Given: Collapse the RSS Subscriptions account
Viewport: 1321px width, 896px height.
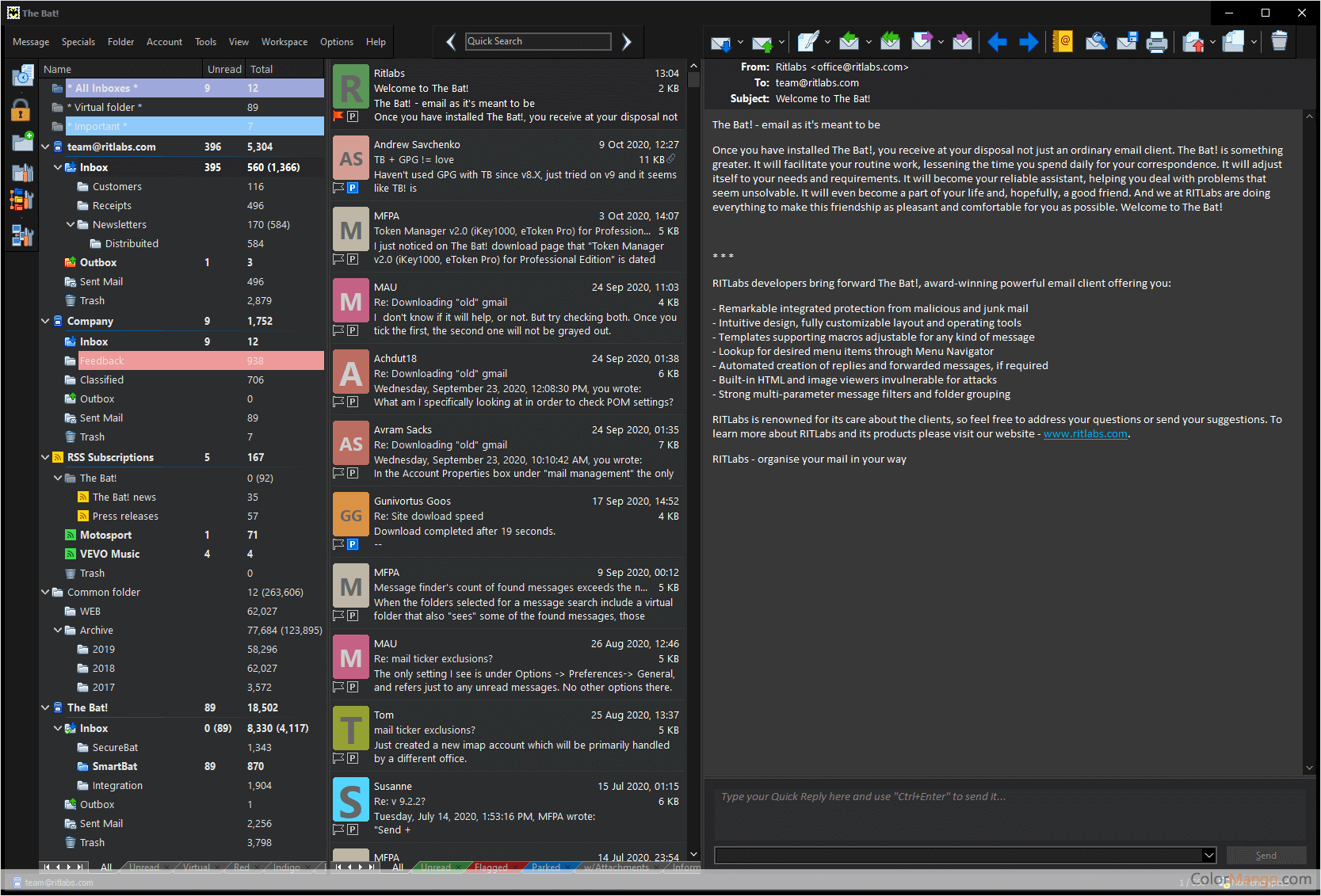Looking at the screenshot, I should pos(45,457).
